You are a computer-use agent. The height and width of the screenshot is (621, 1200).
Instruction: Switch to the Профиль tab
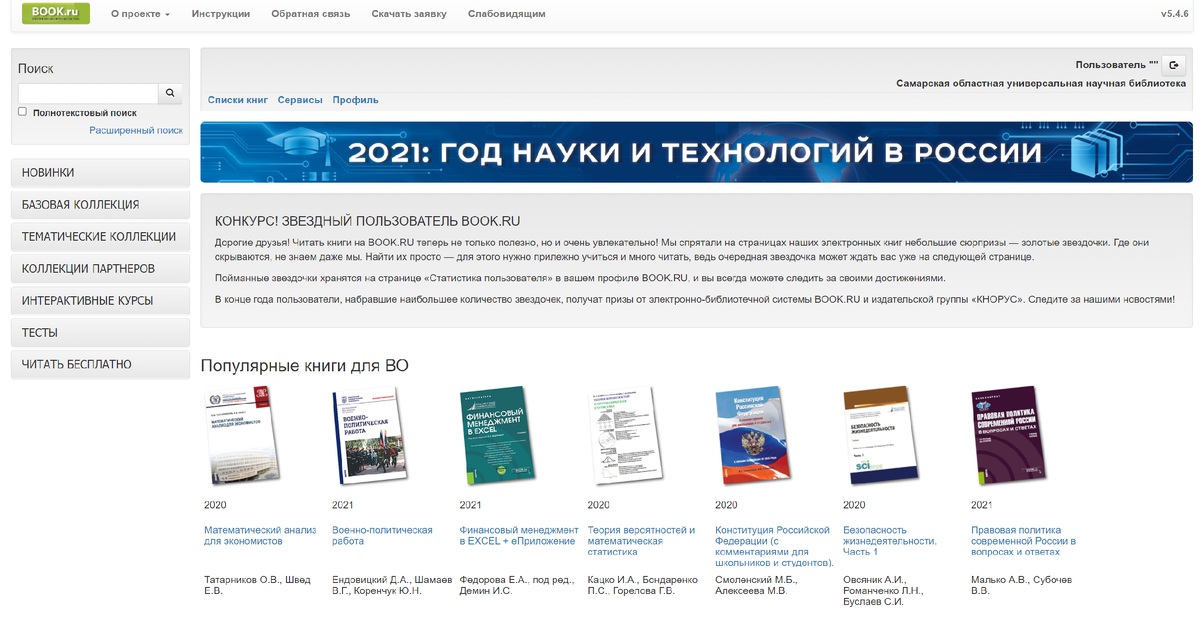(x=355, y=99)
